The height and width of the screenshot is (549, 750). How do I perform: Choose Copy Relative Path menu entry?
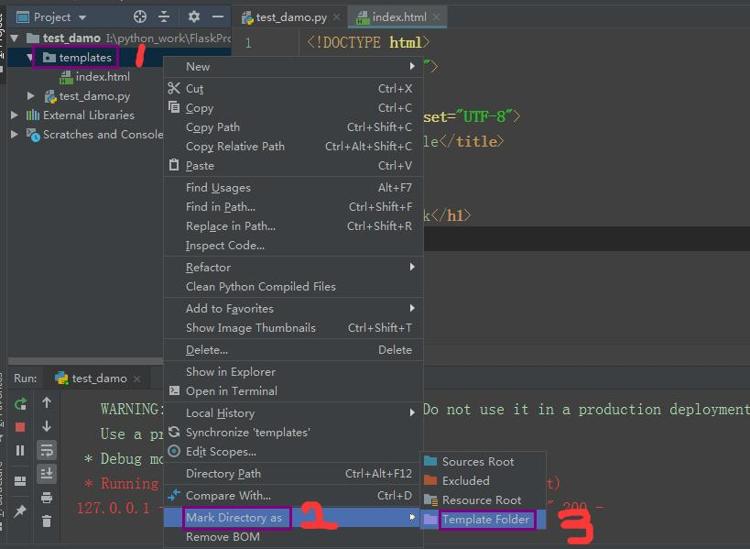click(x=235, y=146)
